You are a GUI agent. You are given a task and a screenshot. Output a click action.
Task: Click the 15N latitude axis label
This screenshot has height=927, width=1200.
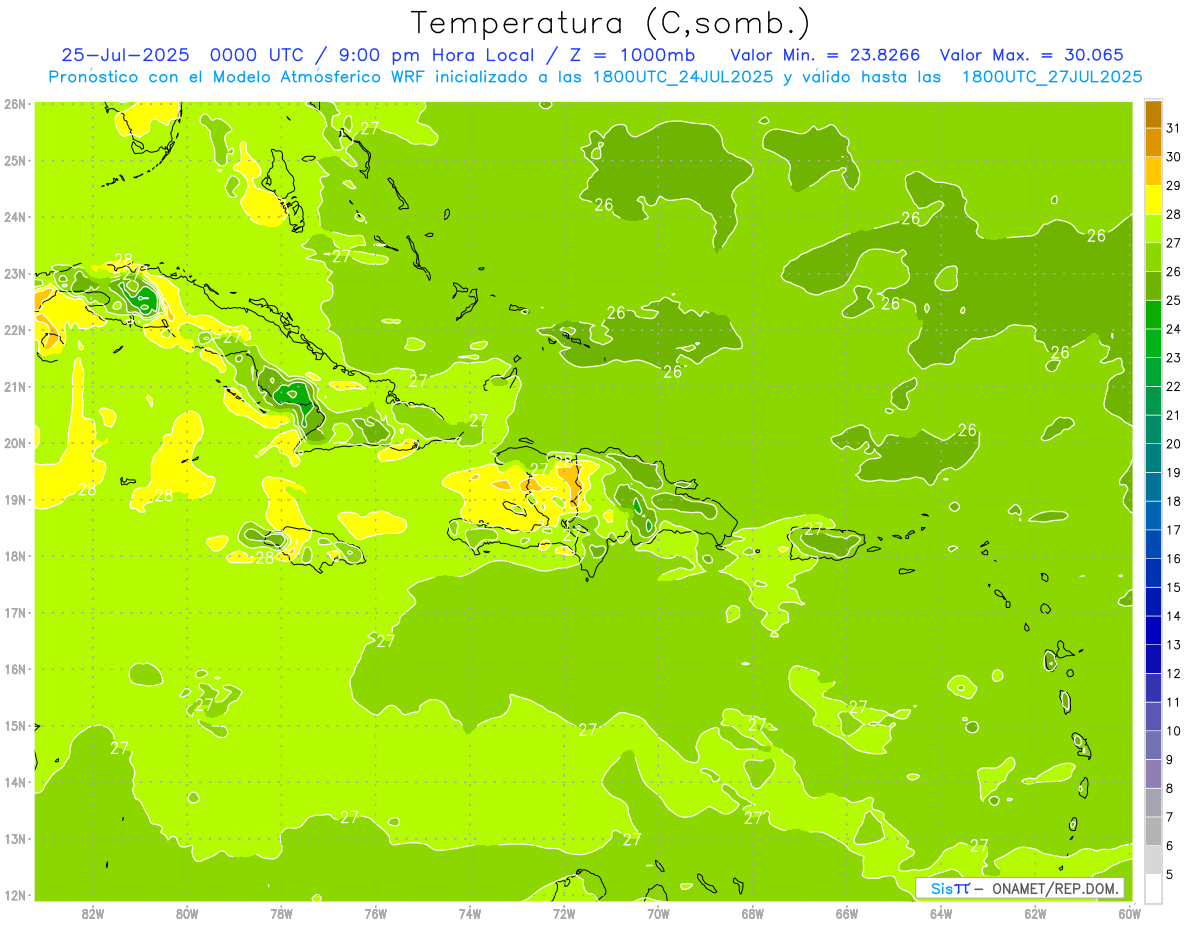[14, 725]
